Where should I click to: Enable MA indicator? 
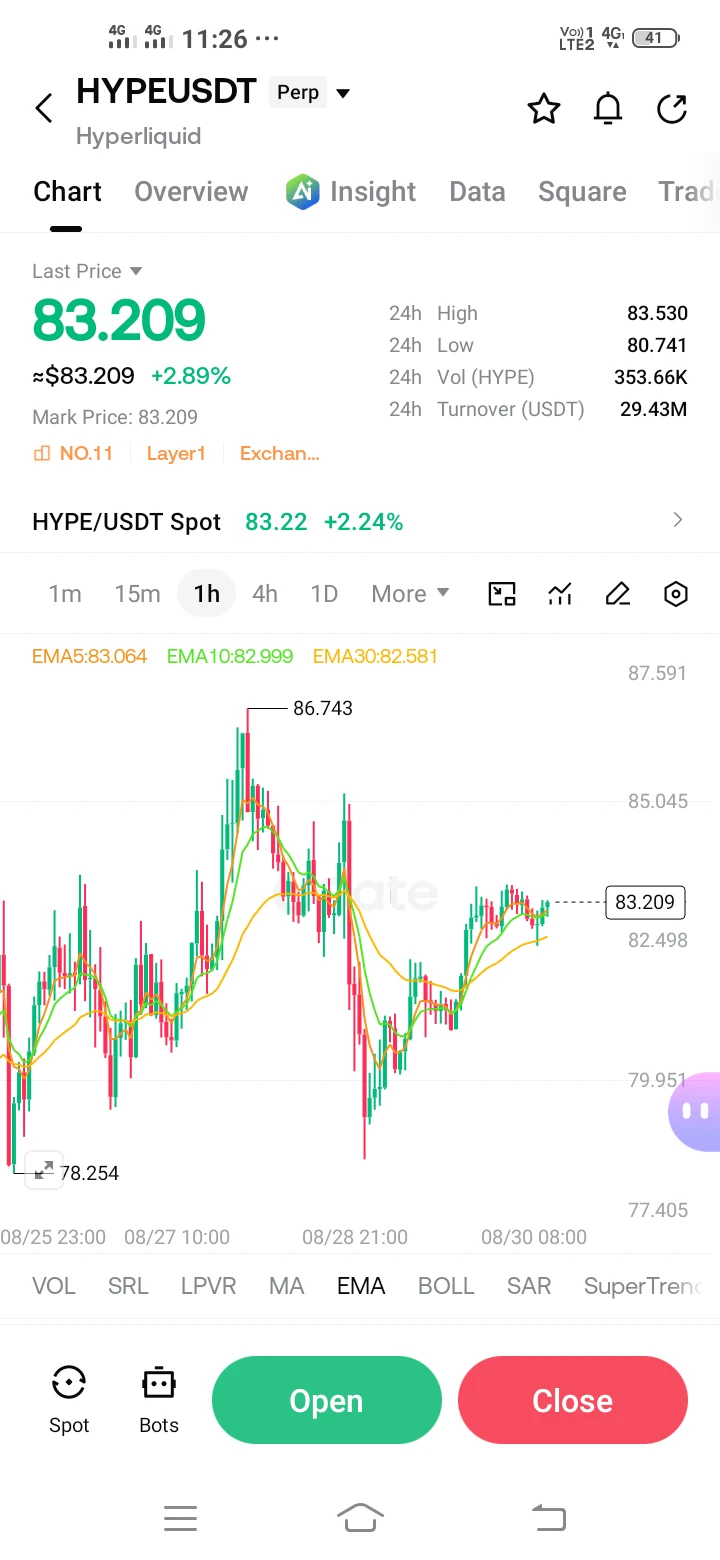point(286,1286)
